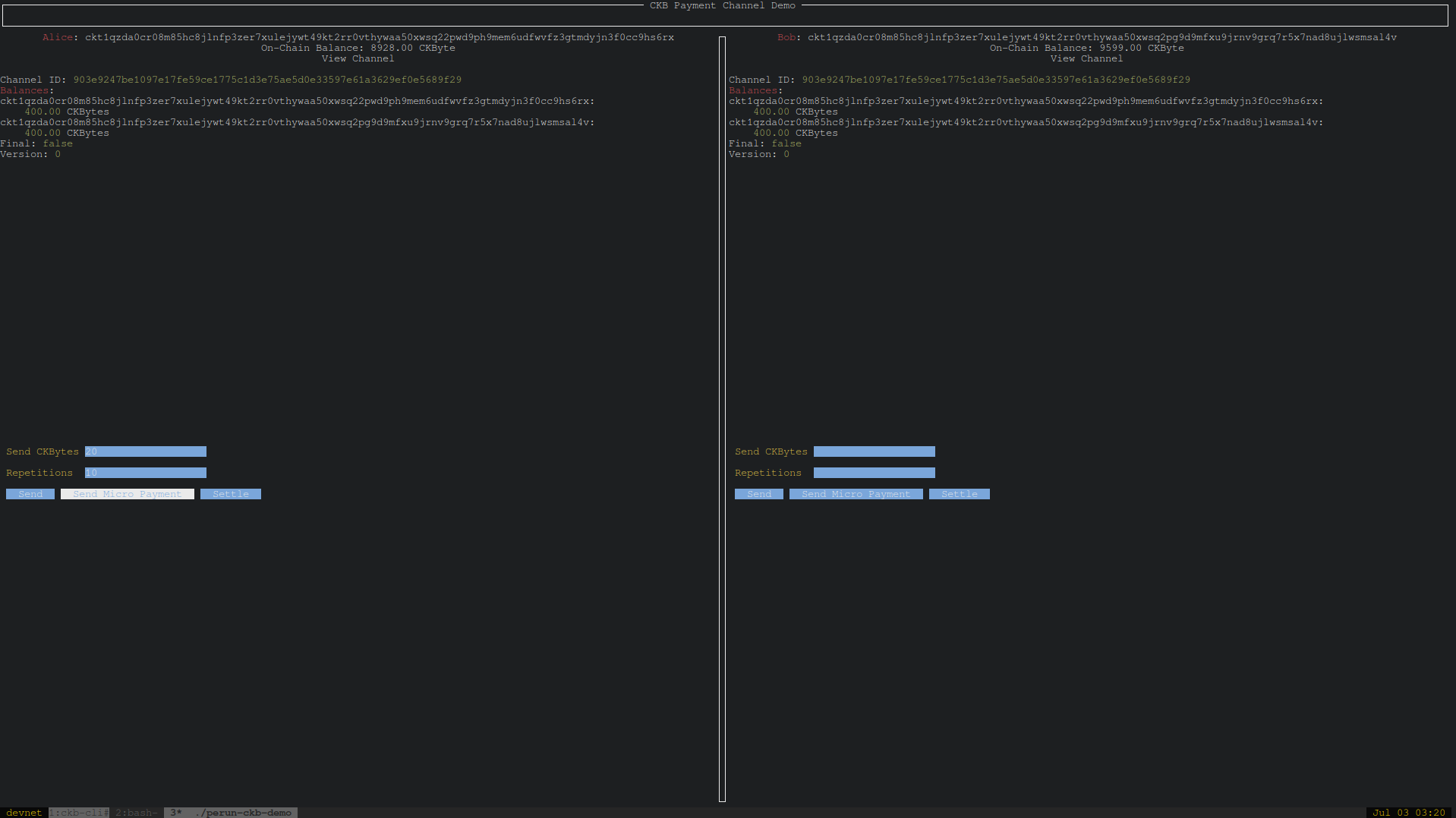Select tmux window 3 perun-ckb-demo
This screenshot has width=1456, height=818.
231,813
